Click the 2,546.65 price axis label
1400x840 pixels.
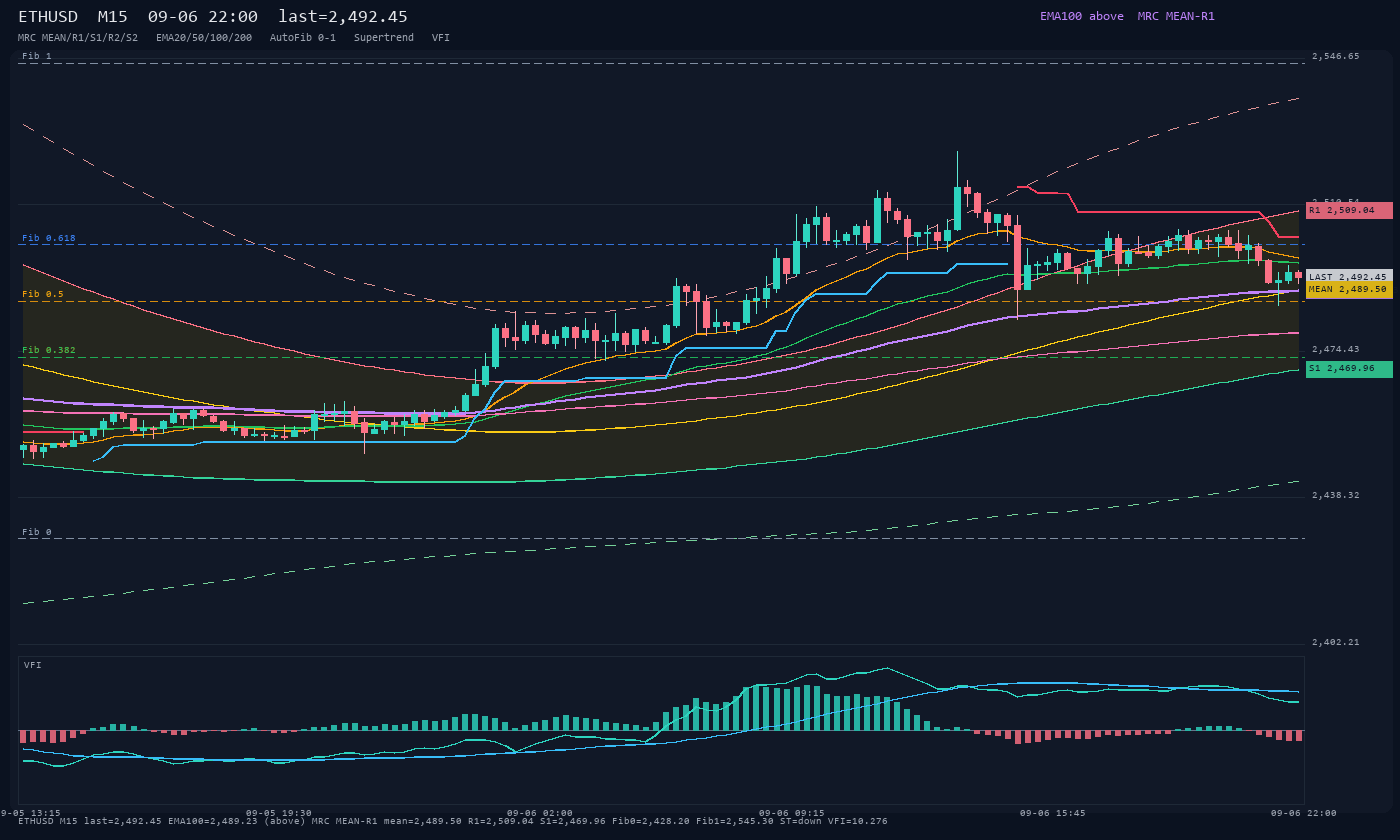point(1336,56)
